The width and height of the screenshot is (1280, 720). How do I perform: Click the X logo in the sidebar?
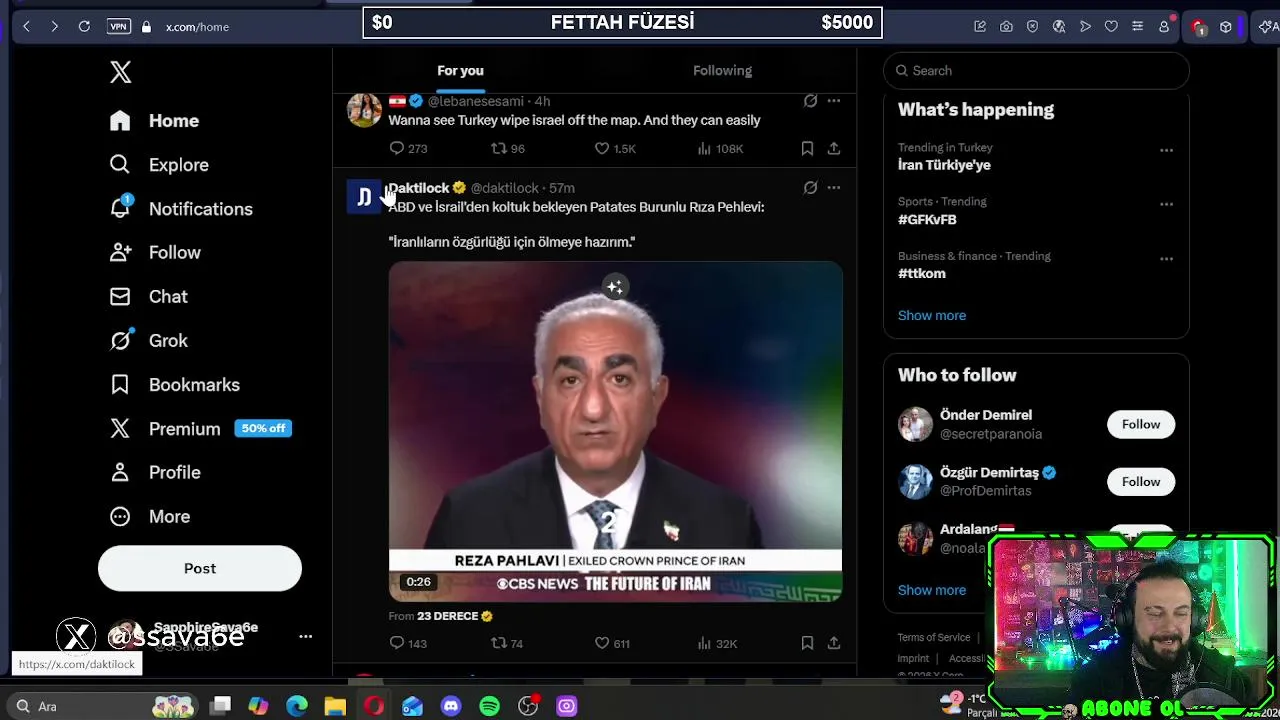120,71
